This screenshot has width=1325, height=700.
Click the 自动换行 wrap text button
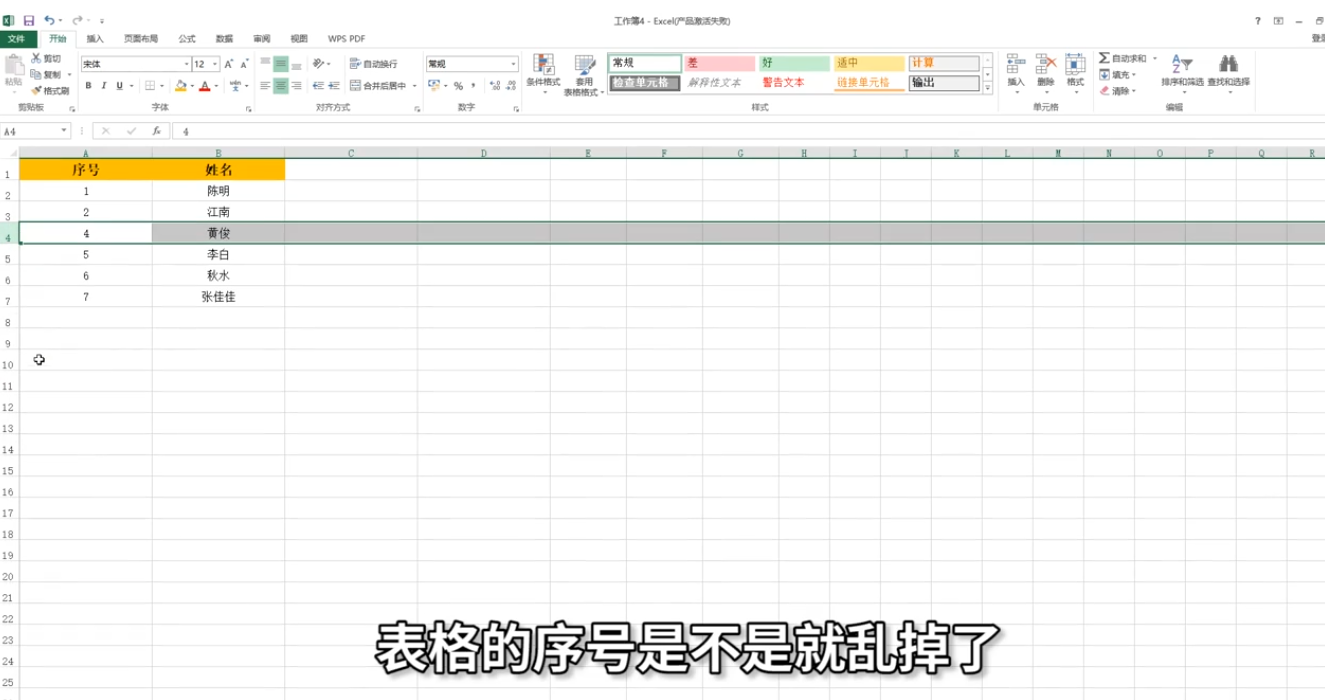(x=375, y=63)
